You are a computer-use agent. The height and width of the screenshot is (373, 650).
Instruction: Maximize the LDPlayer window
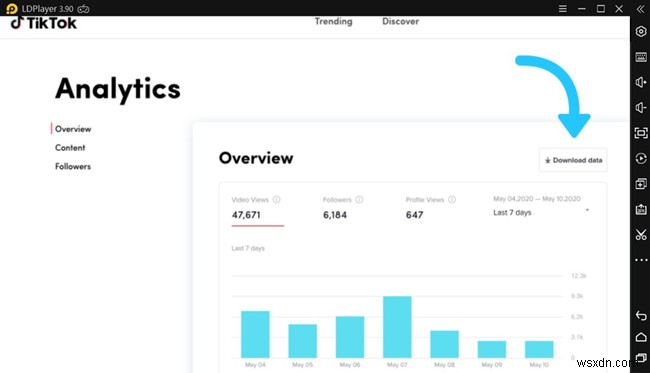pyautogui.click(x=601, y=9)
